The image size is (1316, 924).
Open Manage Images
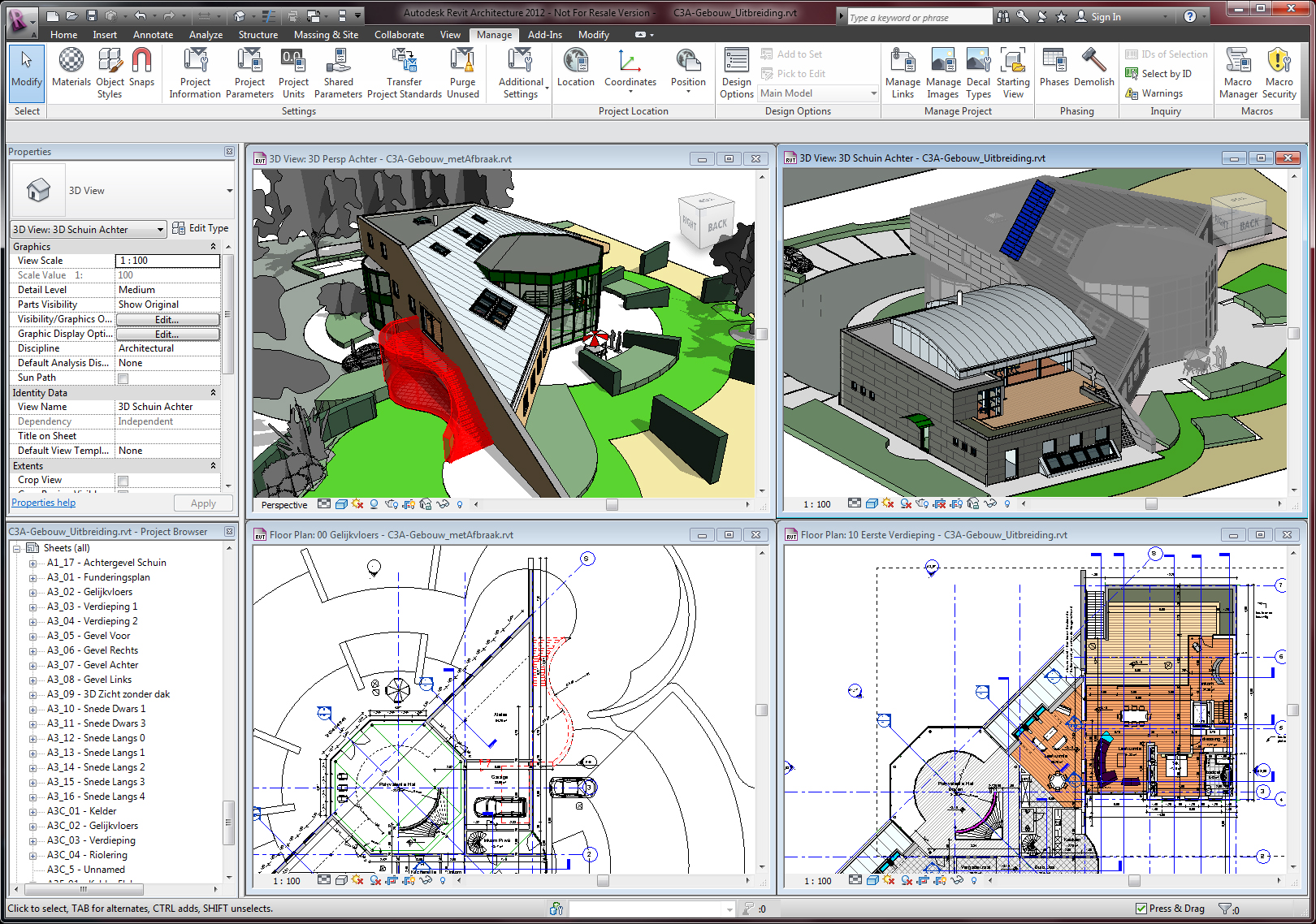pyautogui.click(x=943, y=73)
